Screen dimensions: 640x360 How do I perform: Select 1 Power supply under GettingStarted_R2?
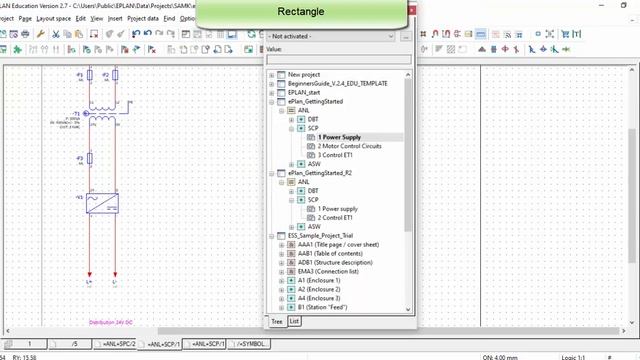pos(338,209)
